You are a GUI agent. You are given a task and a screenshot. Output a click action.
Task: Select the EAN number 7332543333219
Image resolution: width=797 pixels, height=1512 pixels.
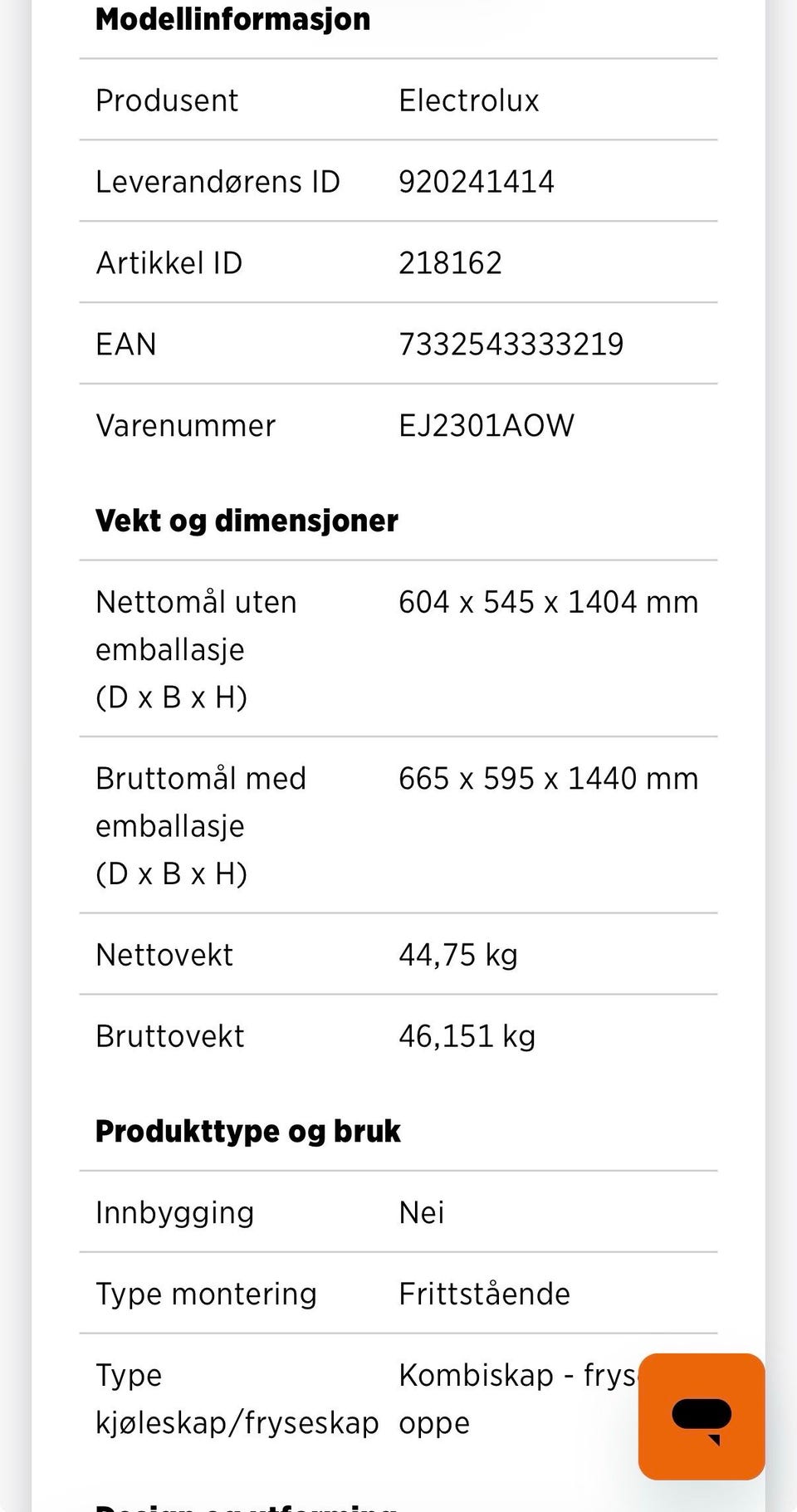click(511, 345)
